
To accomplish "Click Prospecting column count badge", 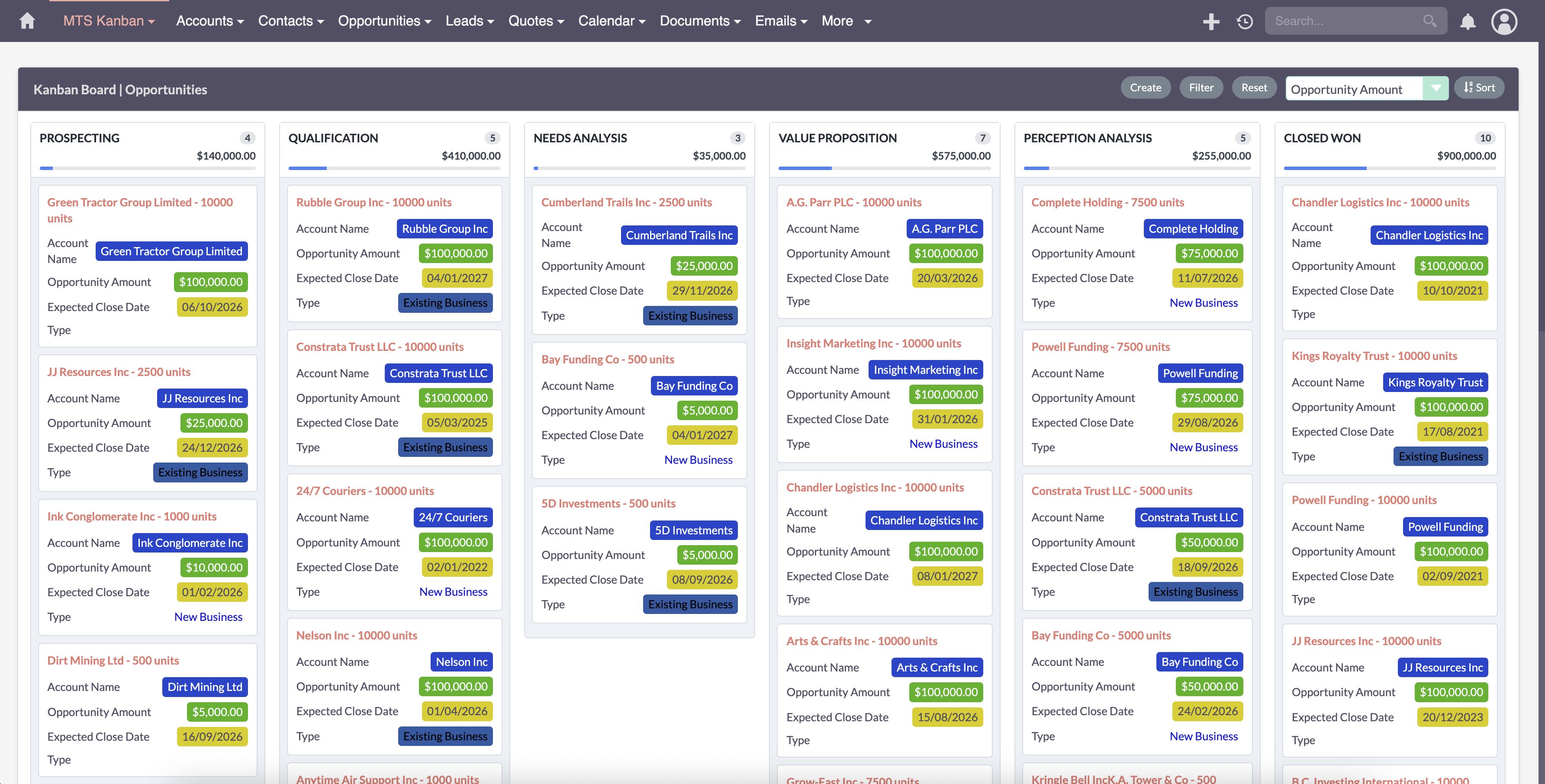I will pos(247,138).
